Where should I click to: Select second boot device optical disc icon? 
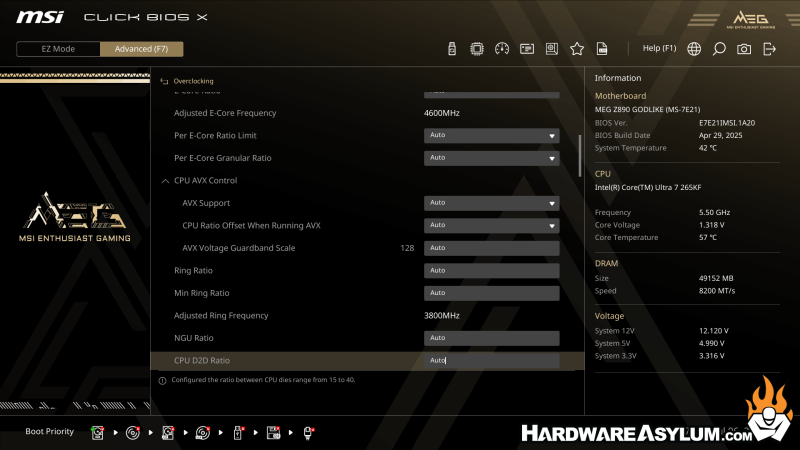133,433
